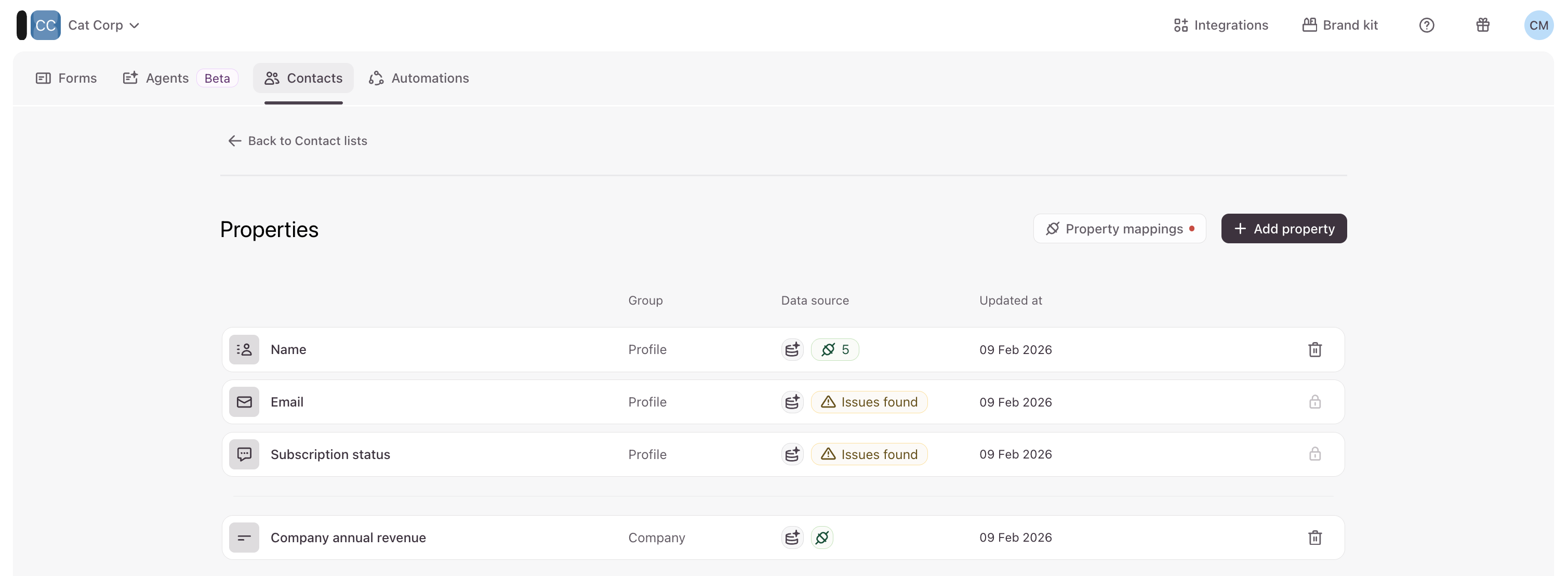The height and width of the screenshot is (576, 1568).
Task: Open the gift rewards icon
Action: click(x=1482, y=25)
